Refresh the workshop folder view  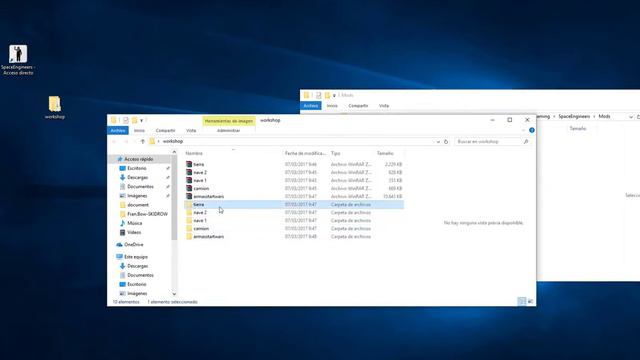[446, 142]
